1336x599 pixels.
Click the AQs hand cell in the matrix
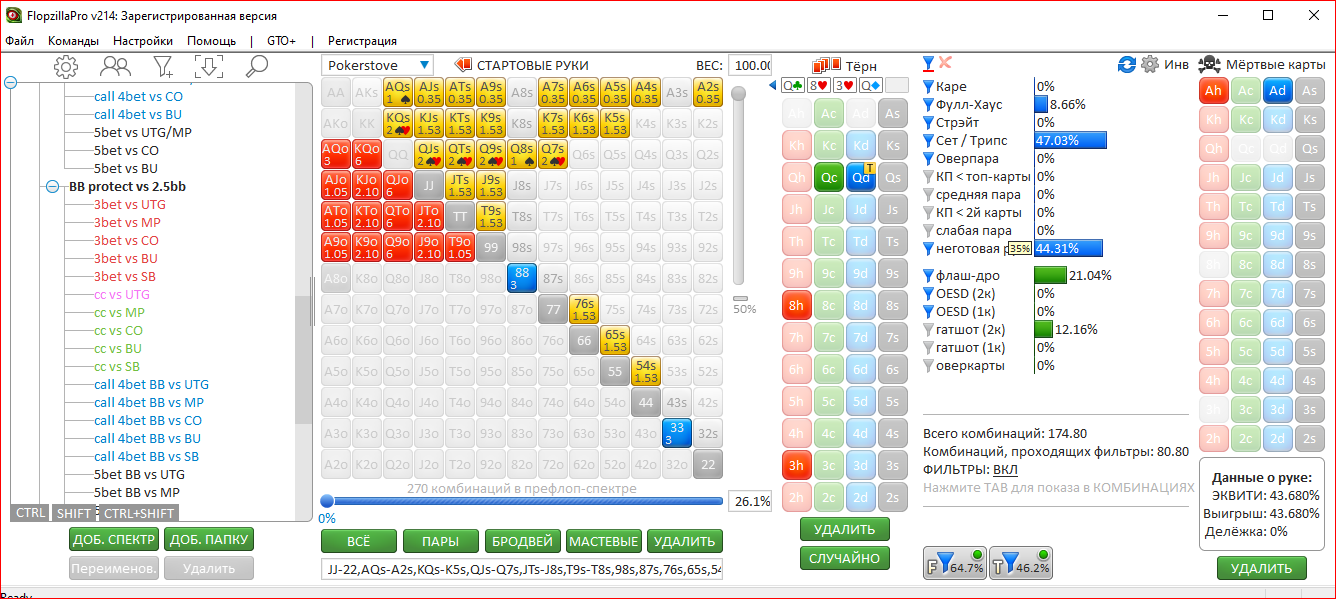point(398,93)
